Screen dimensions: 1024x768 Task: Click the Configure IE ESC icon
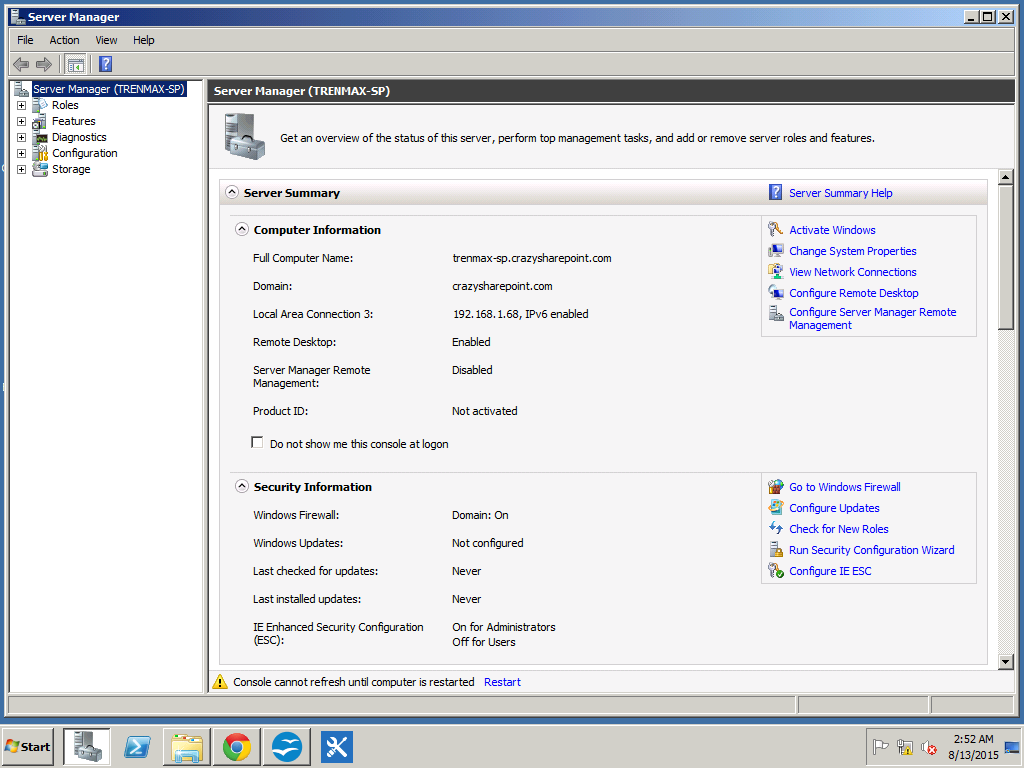(775, 570)
